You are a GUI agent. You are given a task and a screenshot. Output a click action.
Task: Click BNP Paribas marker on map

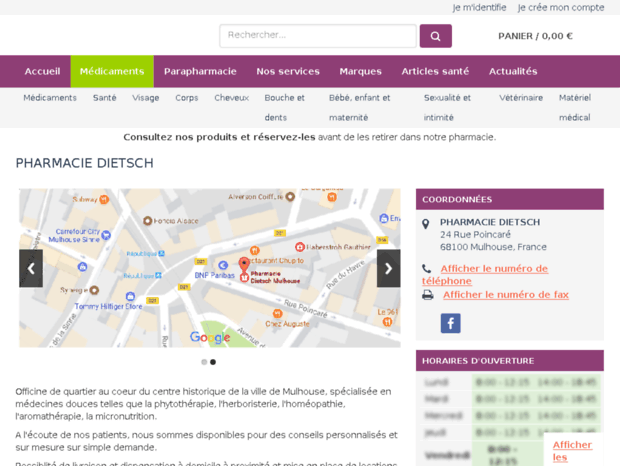coord(223,265)
